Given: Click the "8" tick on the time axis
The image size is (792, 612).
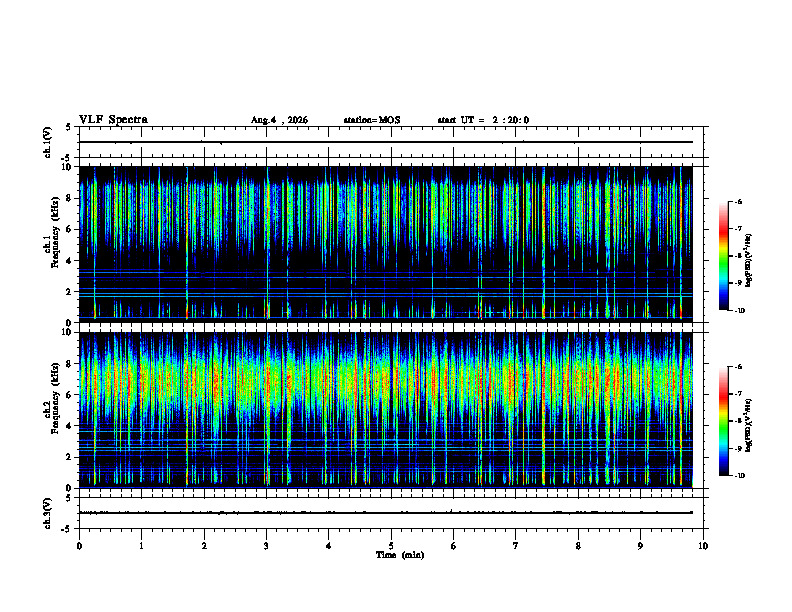Looking at the screenshot, I should pyautogui.click(x=578, y=546).
